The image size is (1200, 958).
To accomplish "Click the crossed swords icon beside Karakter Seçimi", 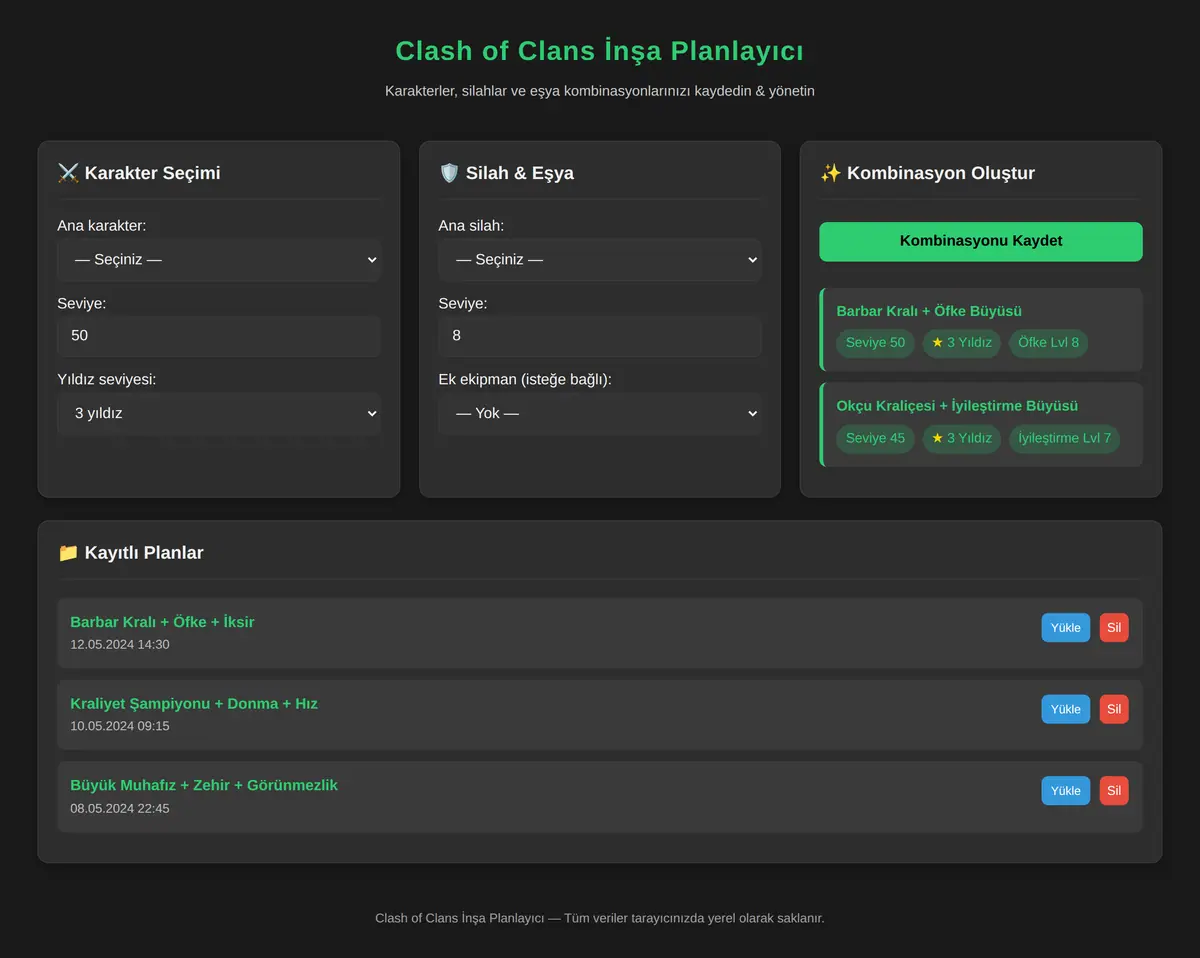I will tap(68, 173).
